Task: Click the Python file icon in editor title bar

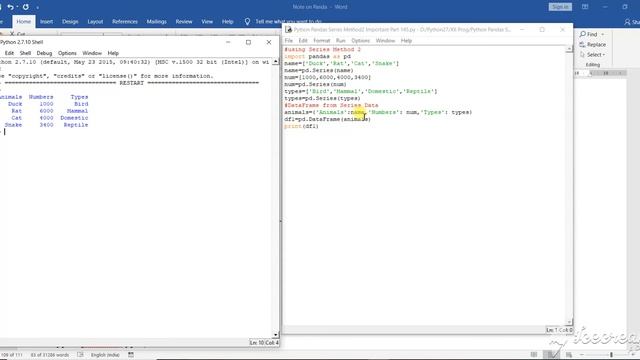Action: (289, 29)
